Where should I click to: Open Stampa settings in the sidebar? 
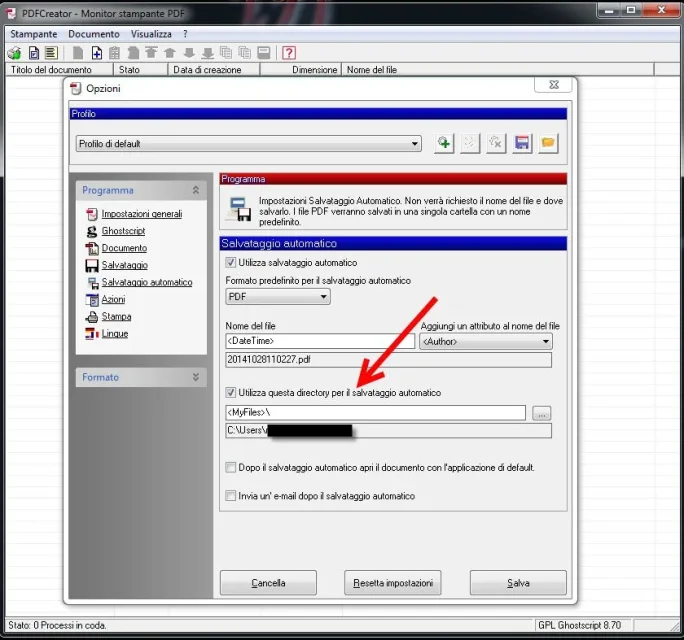tap(115, 316)
